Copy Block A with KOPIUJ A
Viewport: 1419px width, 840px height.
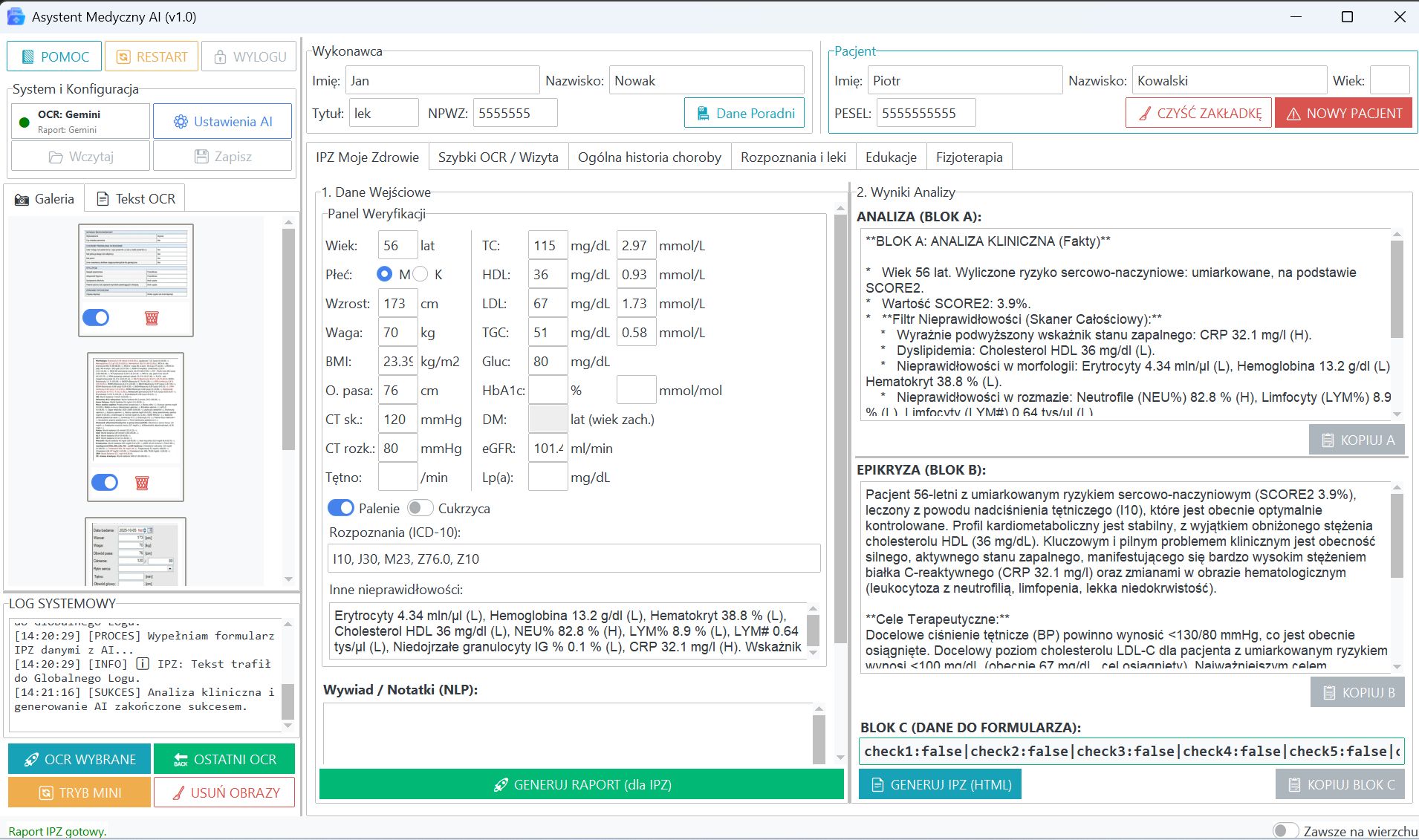[1358, 440]
